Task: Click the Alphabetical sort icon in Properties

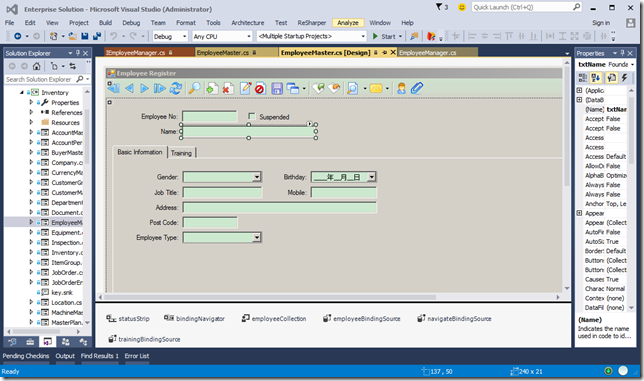Action: pos(596,78)
